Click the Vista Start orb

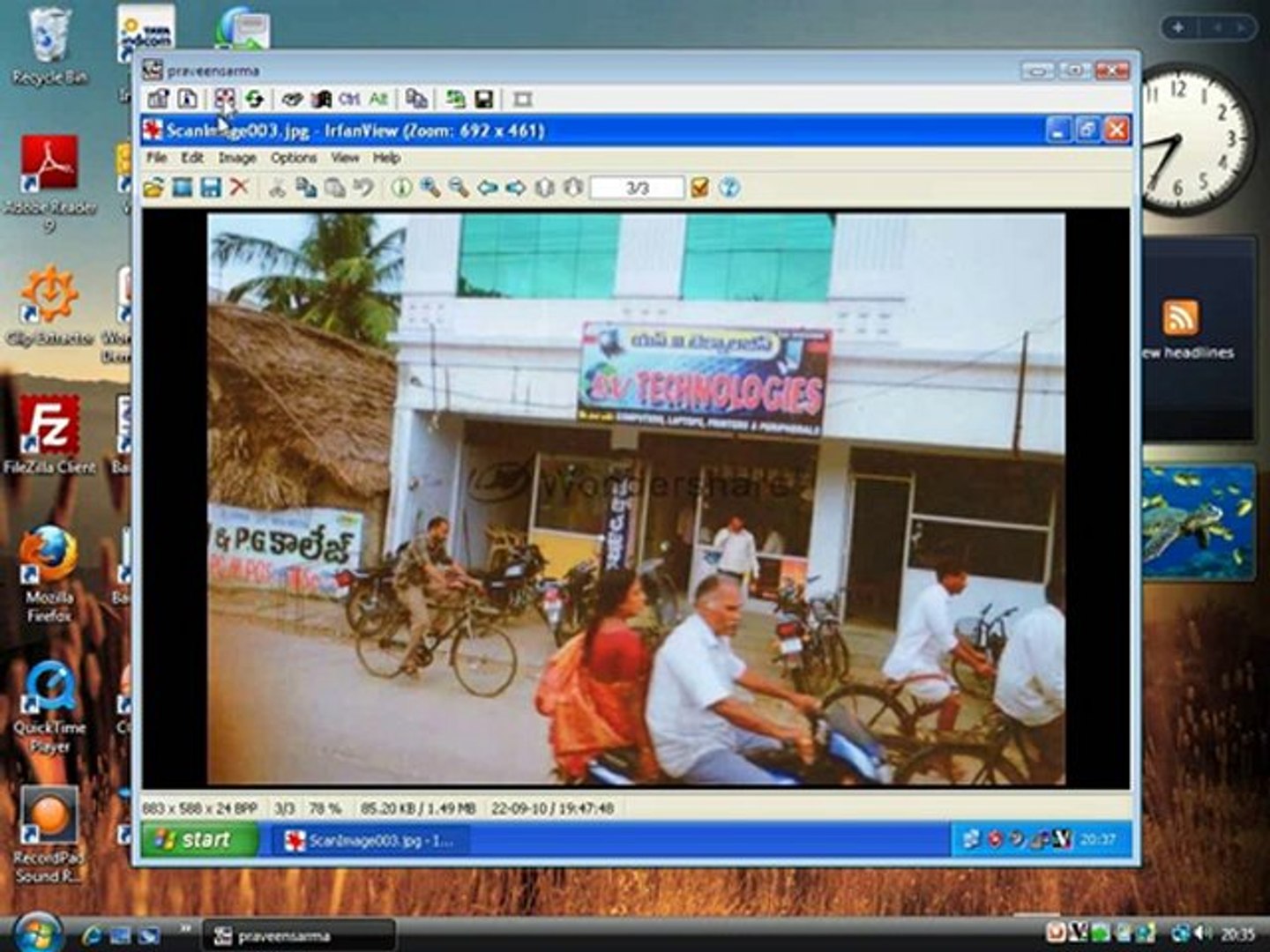coord(36,934)
